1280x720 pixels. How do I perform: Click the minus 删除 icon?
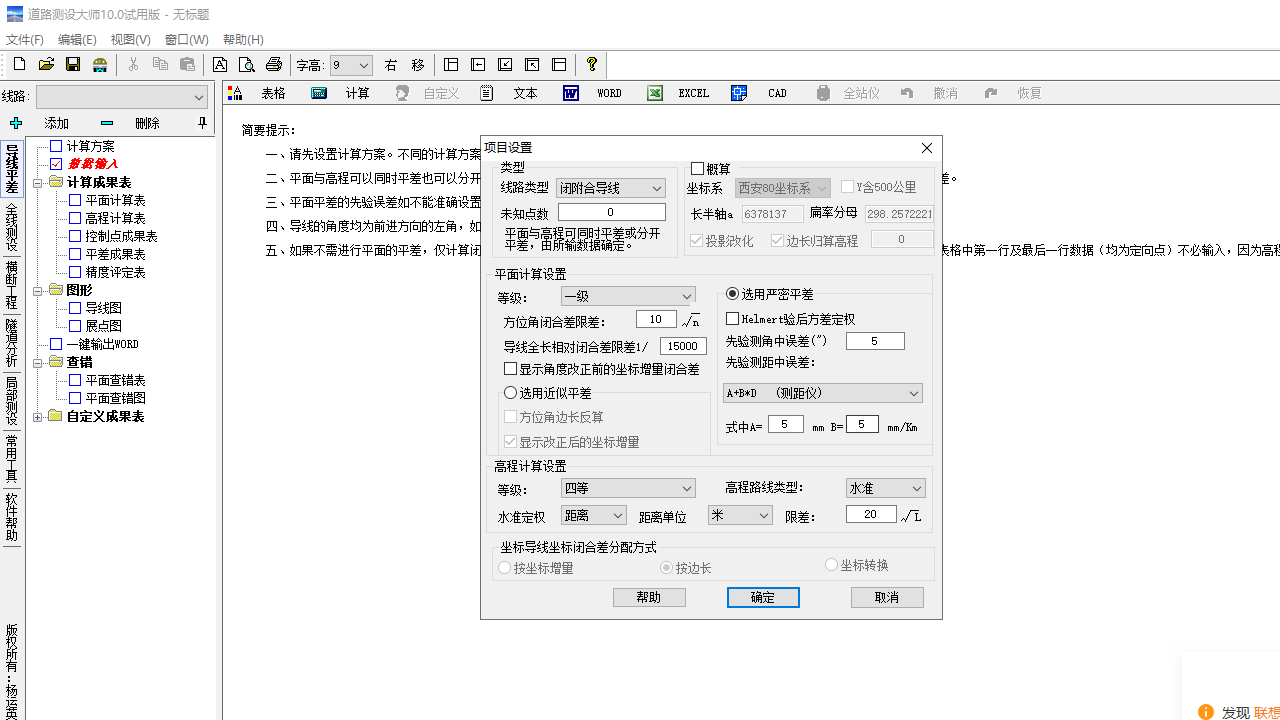(107, 123)
